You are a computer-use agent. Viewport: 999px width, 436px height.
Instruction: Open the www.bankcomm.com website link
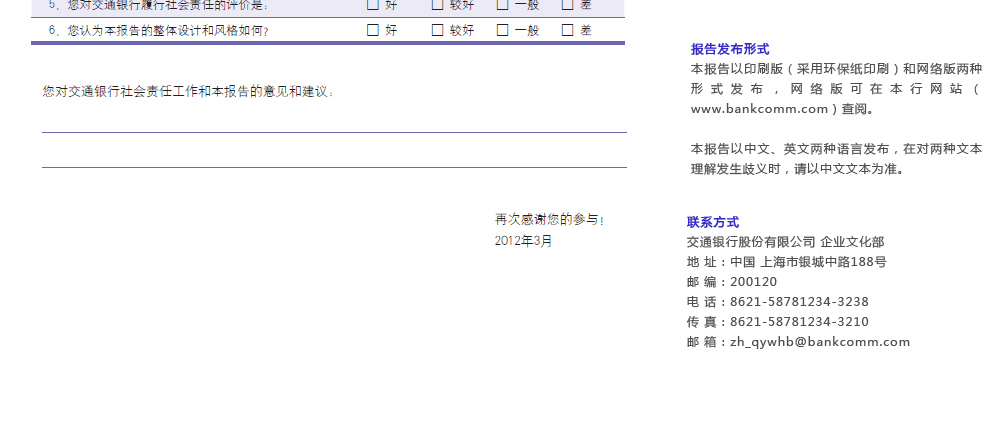[760, 109]
